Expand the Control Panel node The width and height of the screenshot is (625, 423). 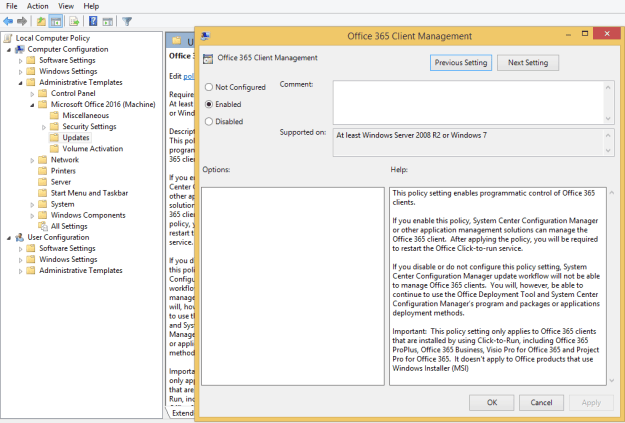pyautogui.click(x=32, y=94)
